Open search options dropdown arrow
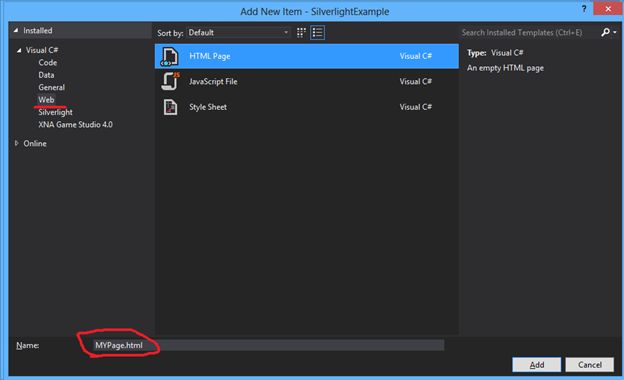Screen dimensions: 624x380 (x=615, y=32)
